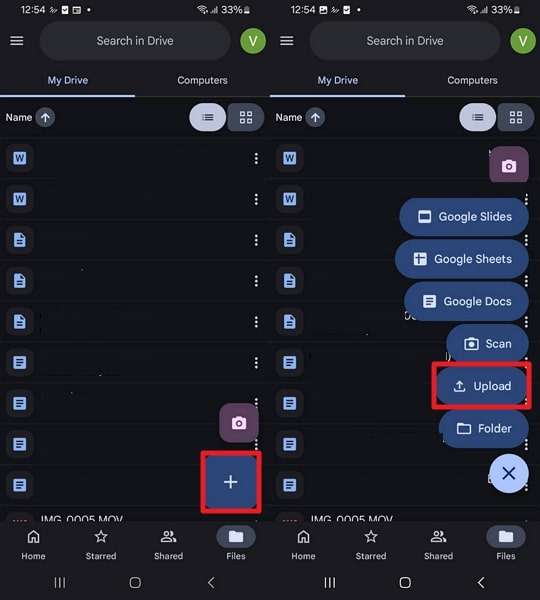This screenshot has width=540, height=600.
Task: Reverse sort order arrow next to Name, left screen
Action: [x=45, y=117]
